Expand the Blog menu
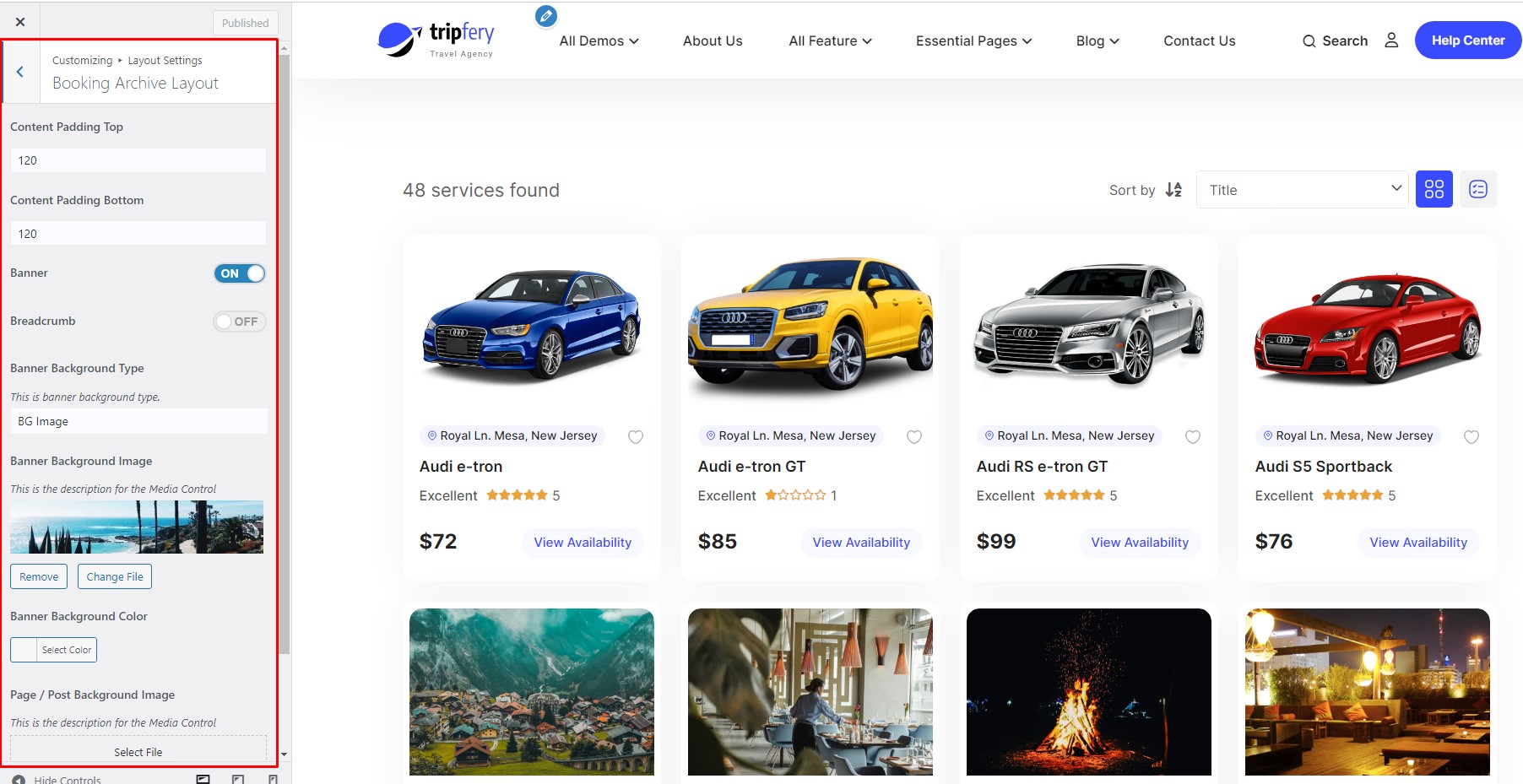1523x784 pixels. (x=1098, y=41)
